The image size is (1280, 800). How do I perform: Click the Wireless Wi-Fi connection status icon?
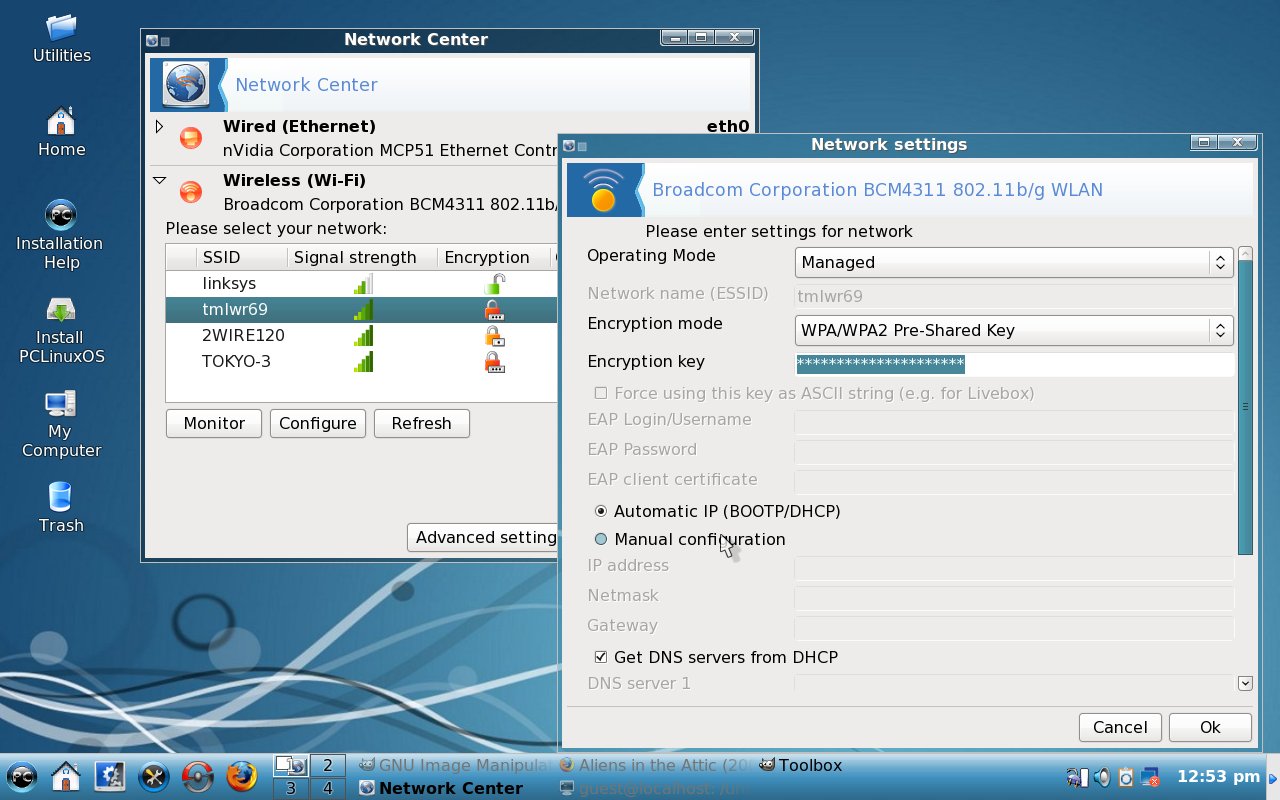(190, 192)
